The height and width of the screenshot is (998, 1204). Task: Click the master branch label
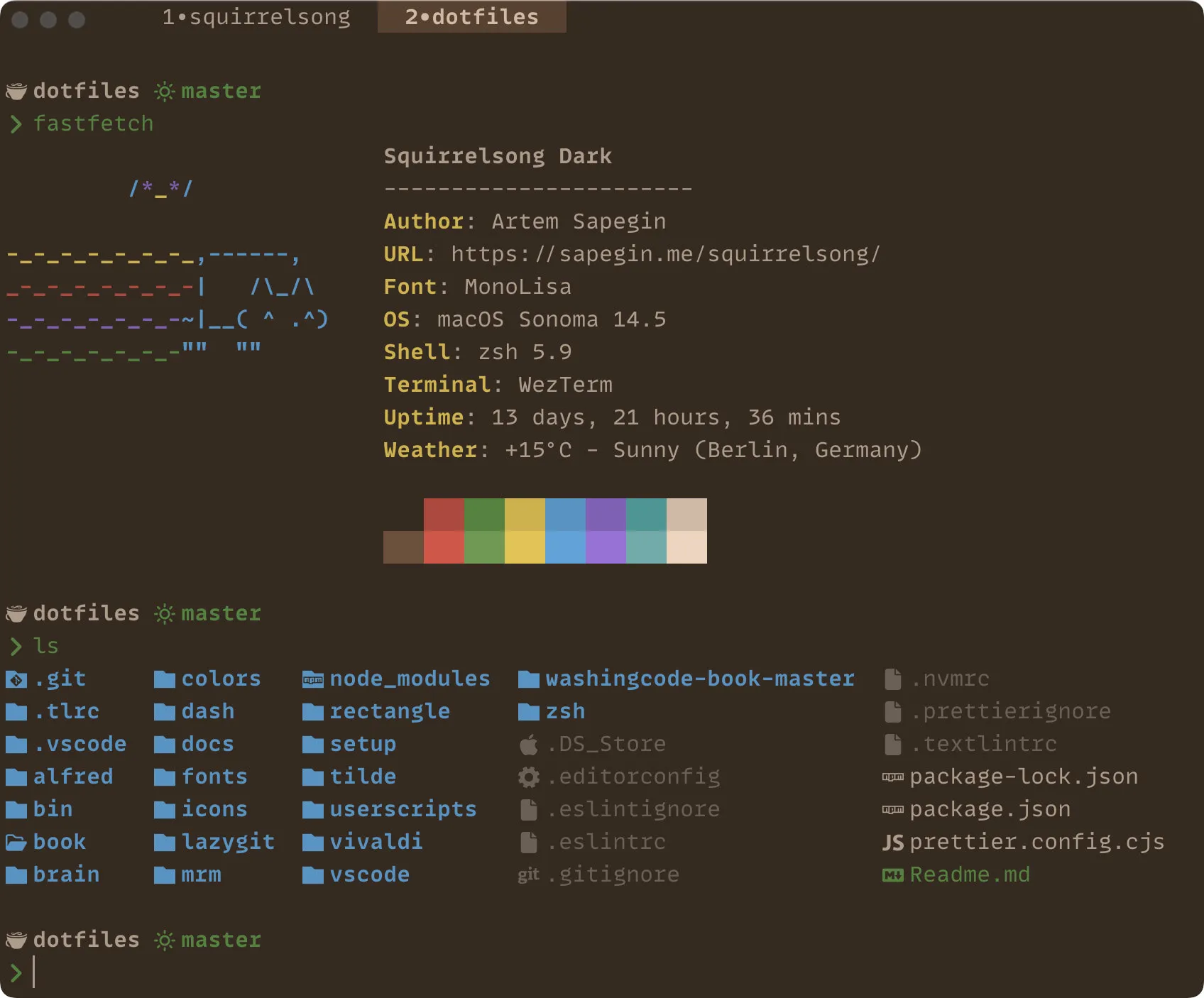[220, 91]
